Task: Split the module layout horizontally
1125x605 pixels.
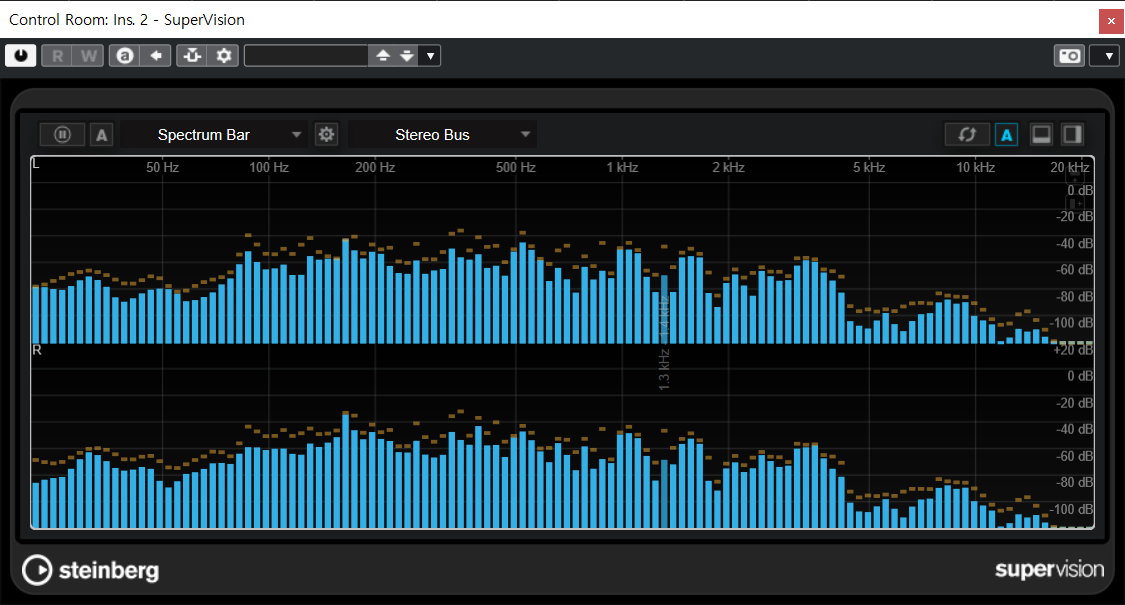Action: [1041, 134]
